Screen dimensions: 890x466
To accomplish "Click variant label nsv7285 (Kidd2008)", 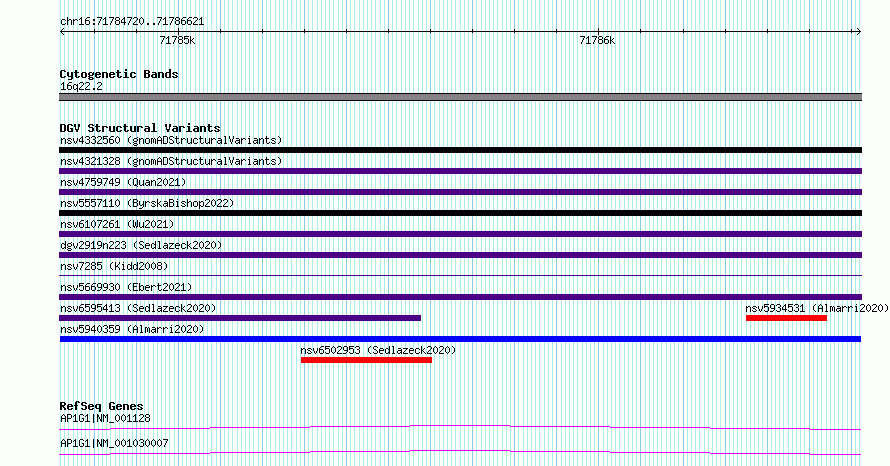I will (114, 266).
